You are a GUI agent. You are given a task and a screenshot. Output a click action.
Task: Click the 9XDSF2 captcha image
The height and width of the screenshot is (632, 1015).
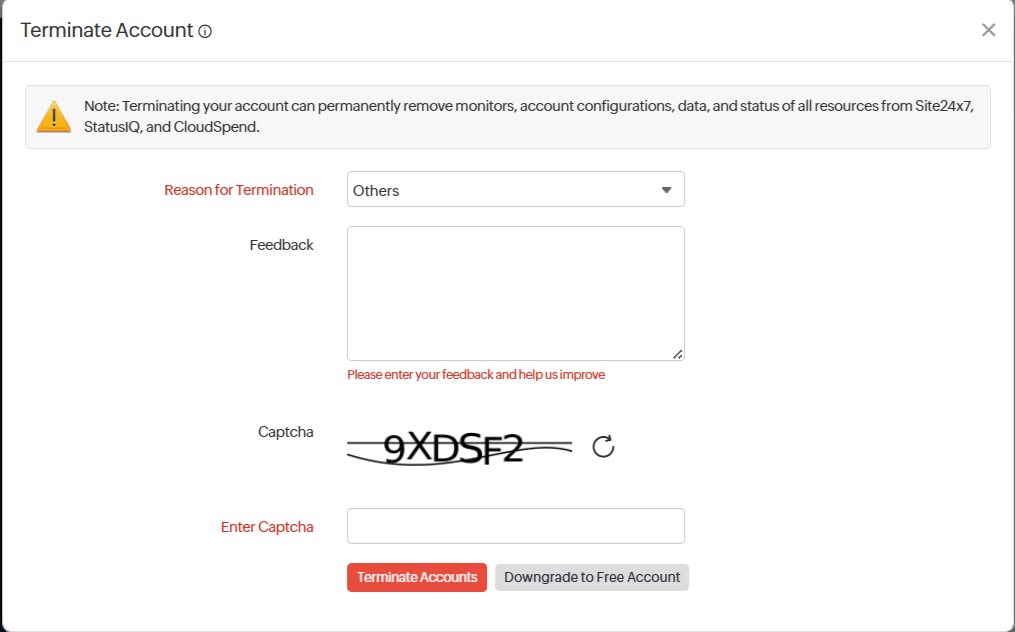pyautogui.click(x=460, y=448)
